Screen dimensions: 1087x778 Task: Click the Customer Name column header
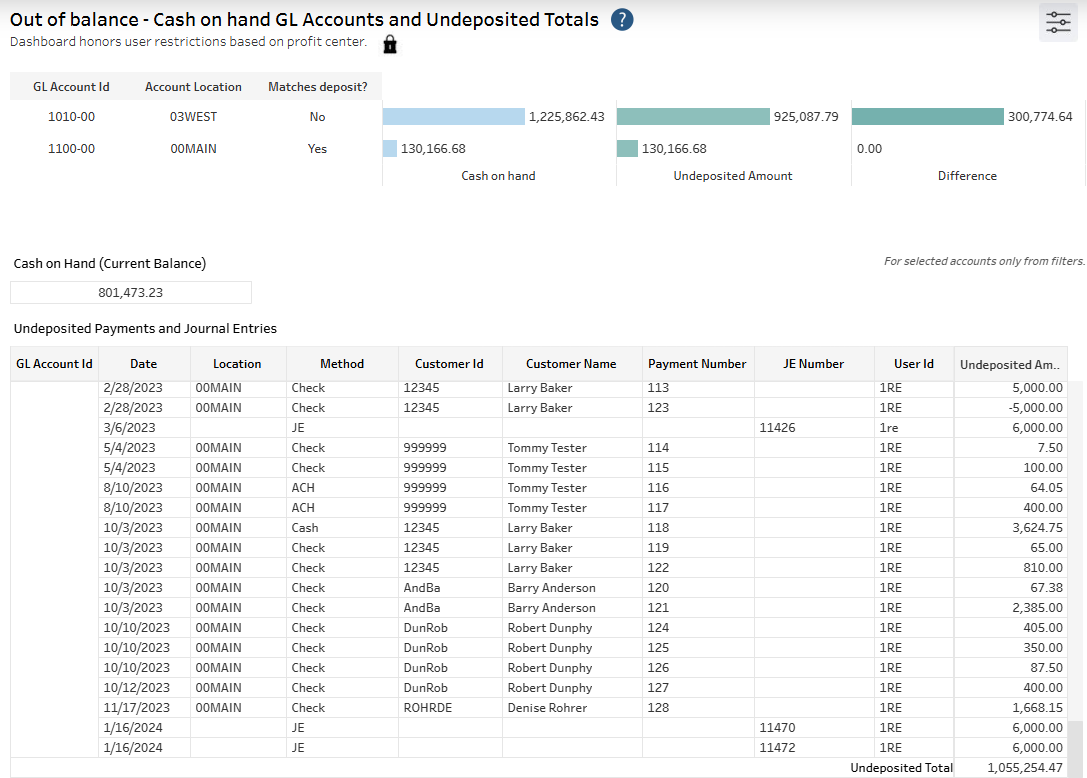(x=571, y=364)
